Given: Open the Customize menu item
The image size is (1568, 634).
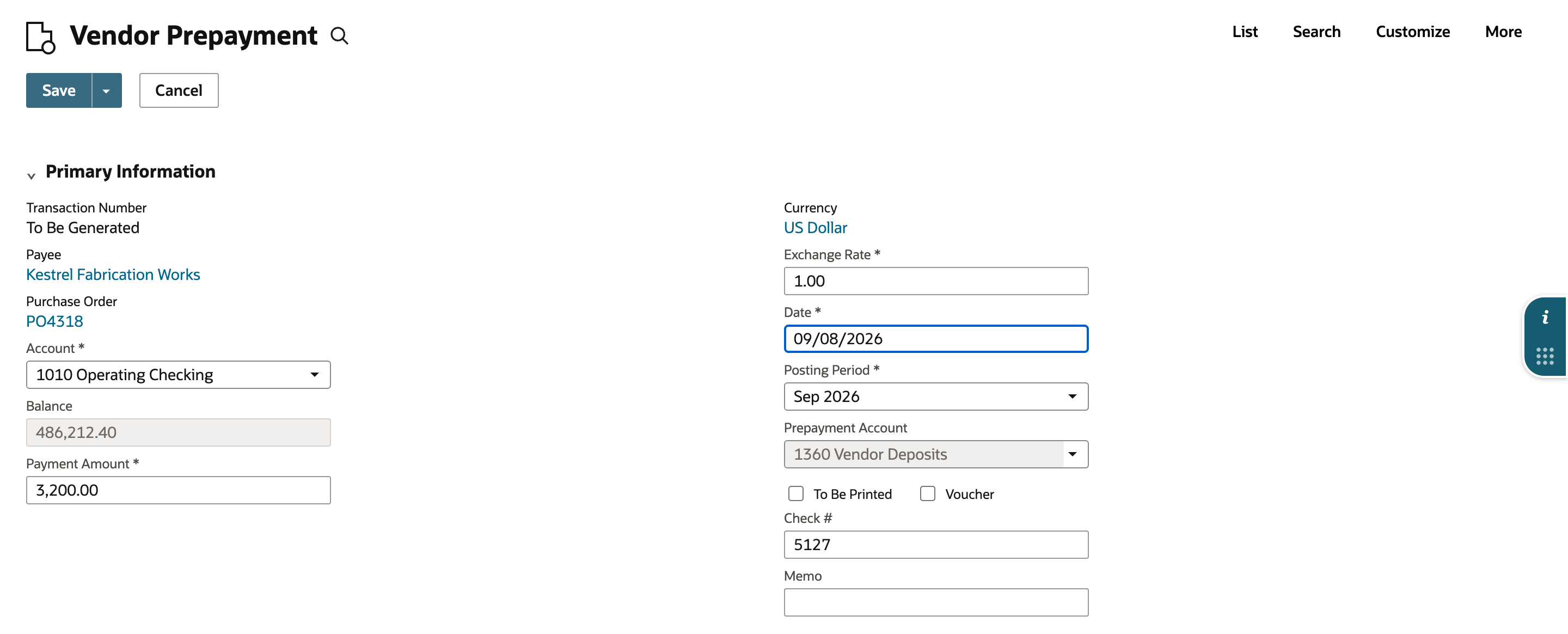Looking at the screenshot, I should 1412,32.
